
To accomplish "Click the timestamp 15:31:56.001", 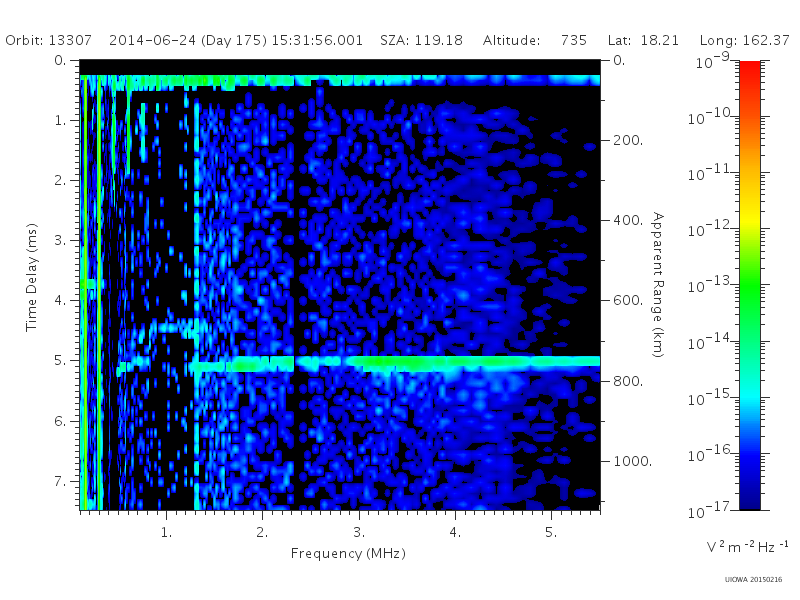I will click(317, 40).
